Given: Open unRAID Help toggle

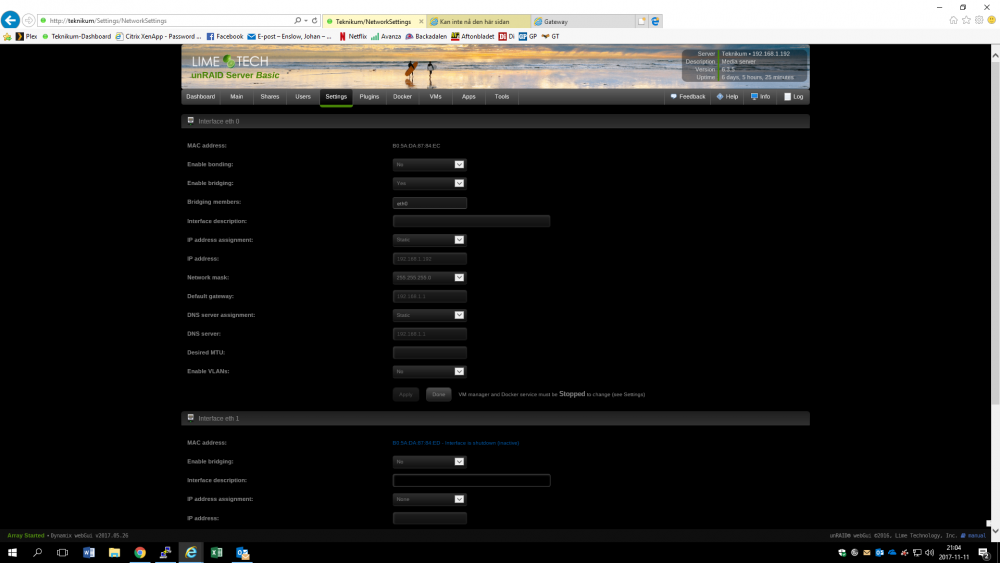Looking at the screenshot, I should tap(727, 97).
